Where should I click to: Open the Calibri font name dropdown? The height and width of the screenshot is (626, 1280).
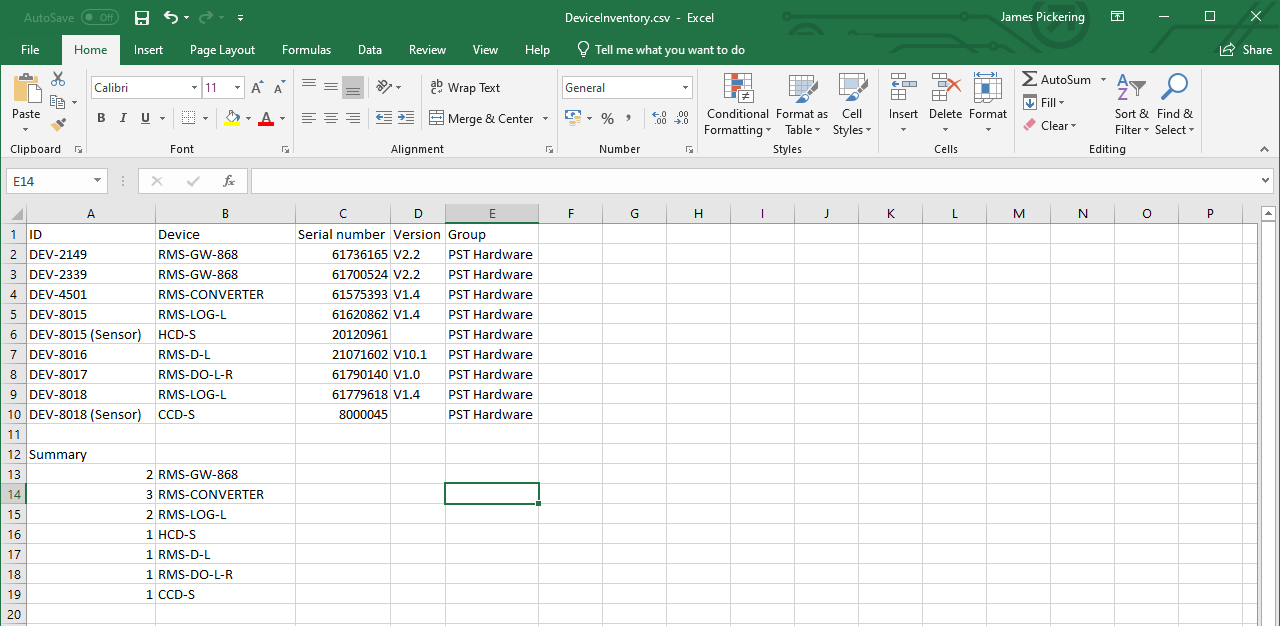[x=194, y=88]
